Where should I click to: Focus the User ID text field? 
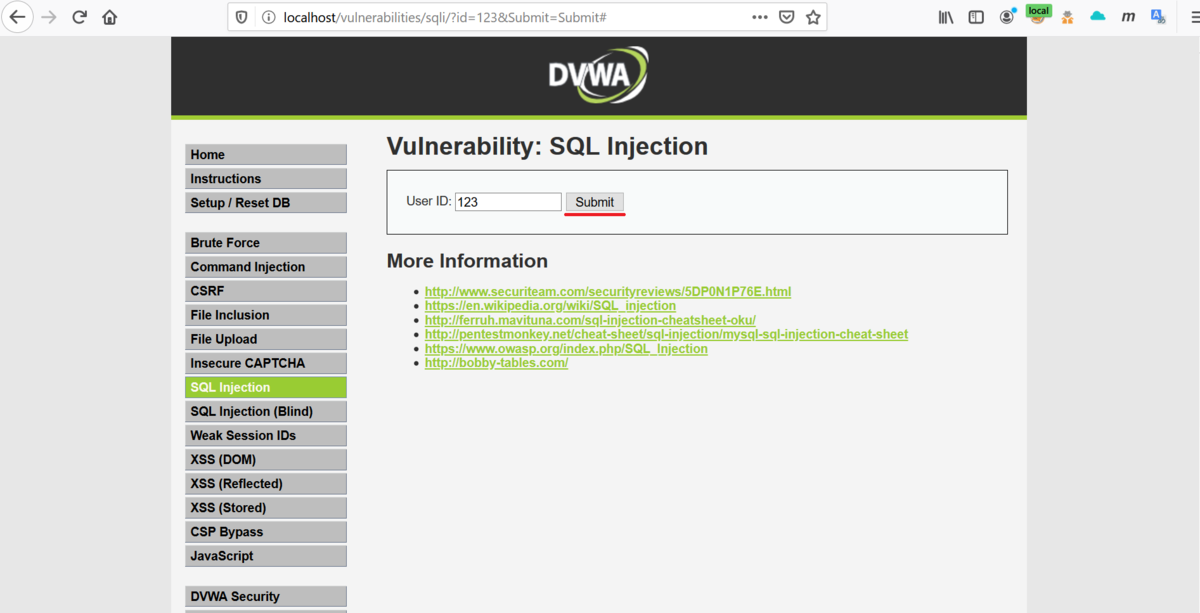click(508, 202)
